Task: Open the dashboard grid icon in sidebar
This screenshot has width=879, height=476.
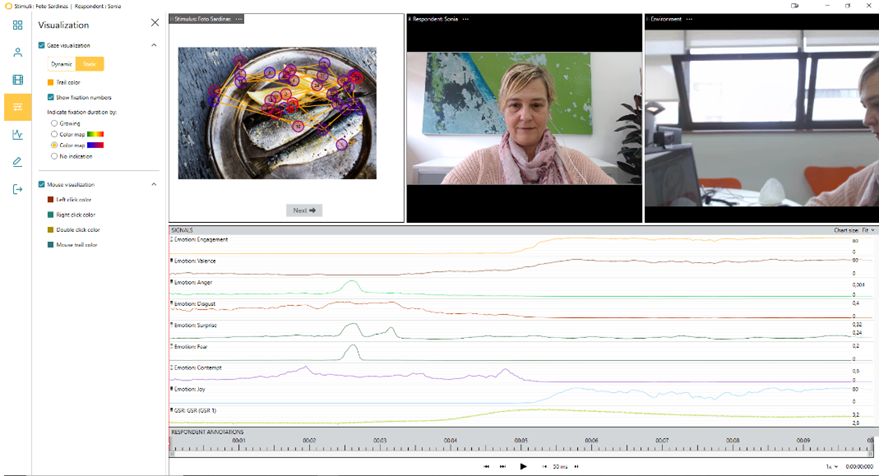Action: (x=17, y=25)
